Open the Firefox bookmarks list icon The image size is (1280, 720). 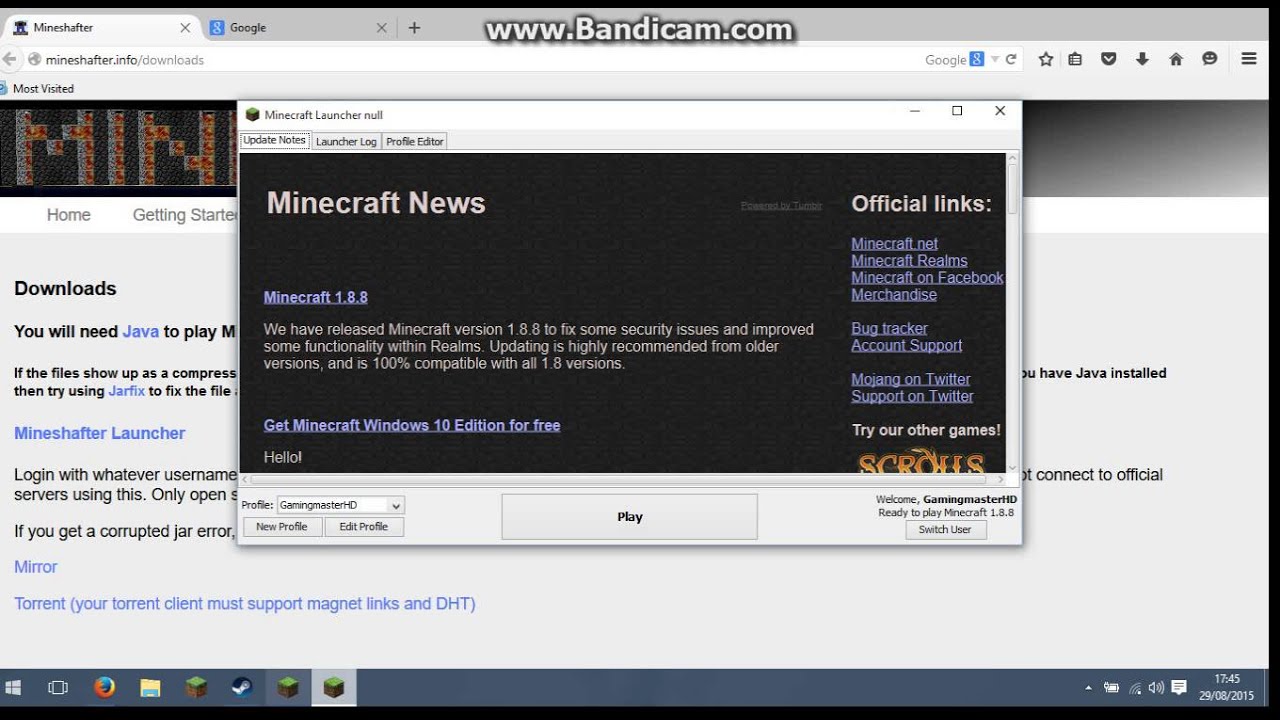1075,59
